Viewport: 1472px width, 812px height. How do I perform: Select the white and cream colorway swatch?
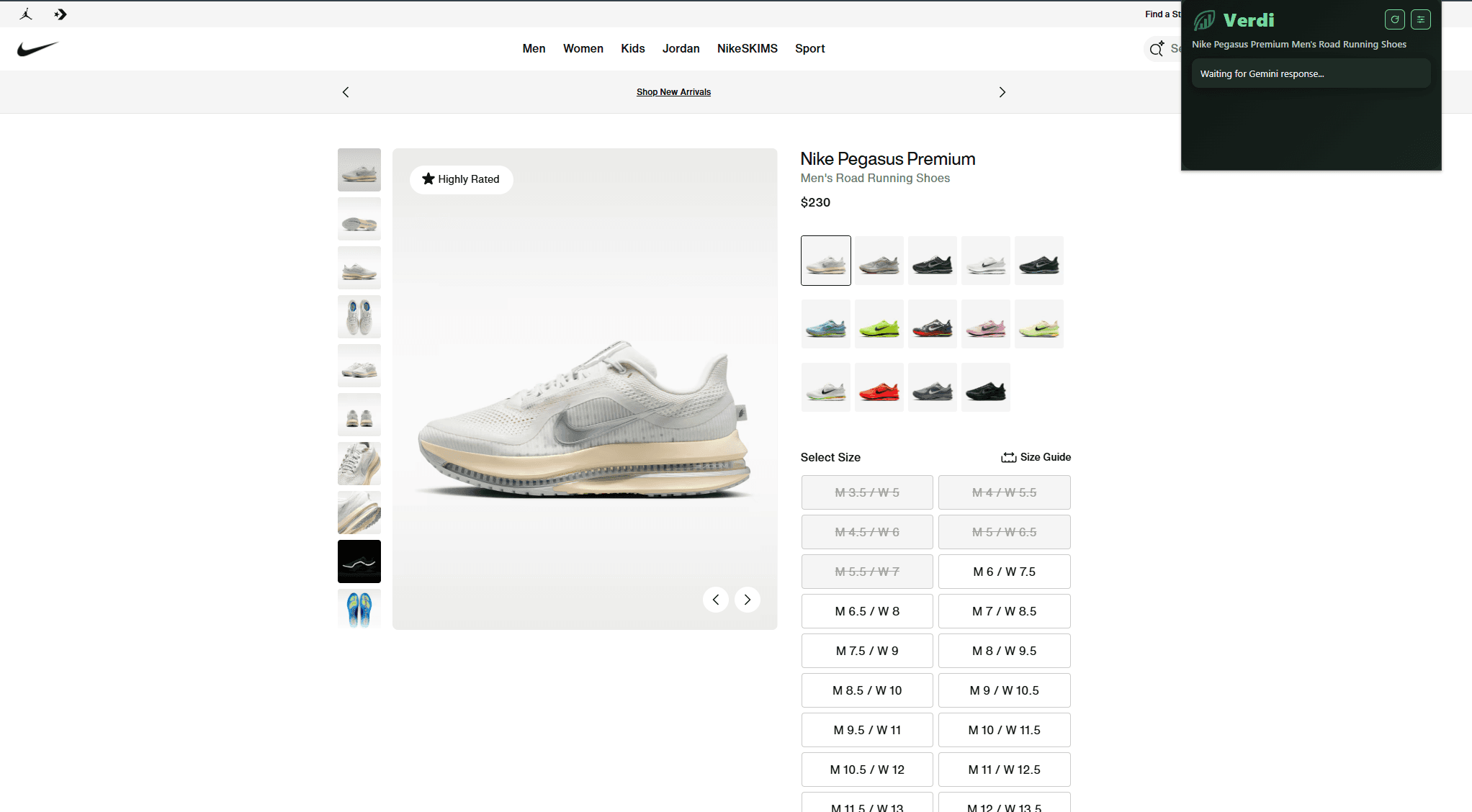coord(826,261)
